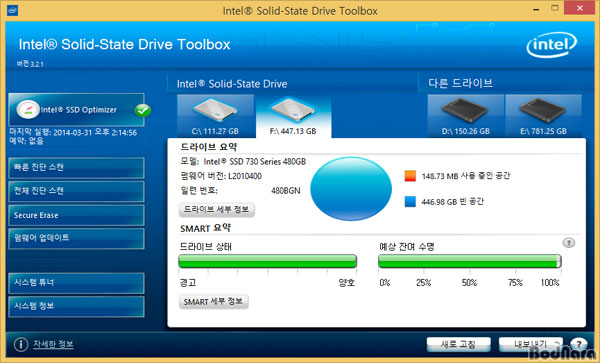Select the D:\ 150.26 GB drive

(x=465, y=116)
